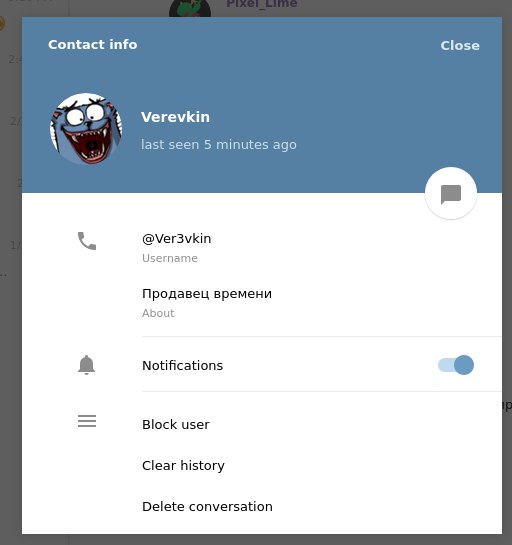Image resolution: width=512 pixels, height=545 pixels.
Task: Click the Username label under @Ver3vkin
Action: coord(170,258)
